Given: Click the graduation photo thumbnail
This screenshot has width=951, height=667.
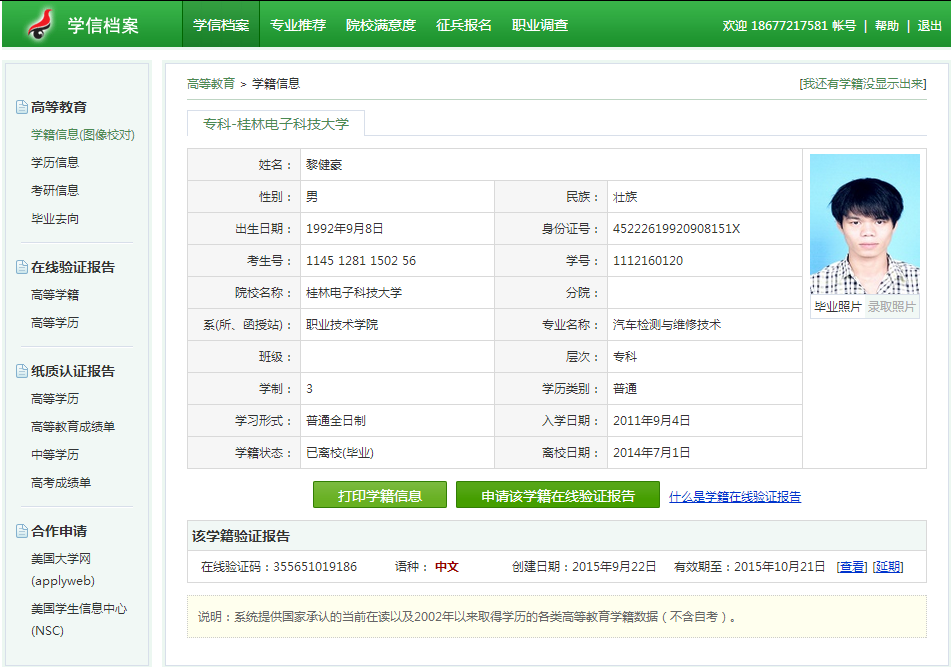Looking at the screenshot, I should coord(864,224).
